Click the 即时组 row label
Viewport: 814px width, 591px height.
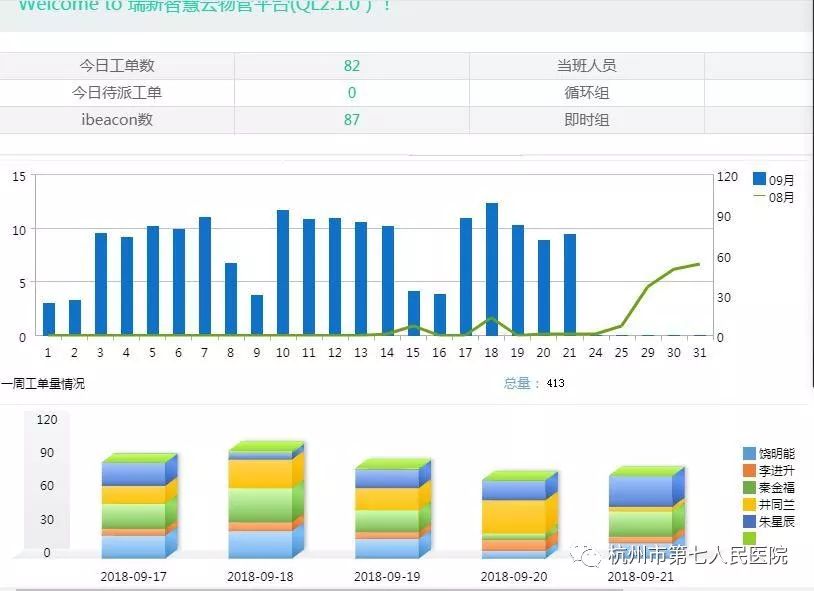pos(586,120)
